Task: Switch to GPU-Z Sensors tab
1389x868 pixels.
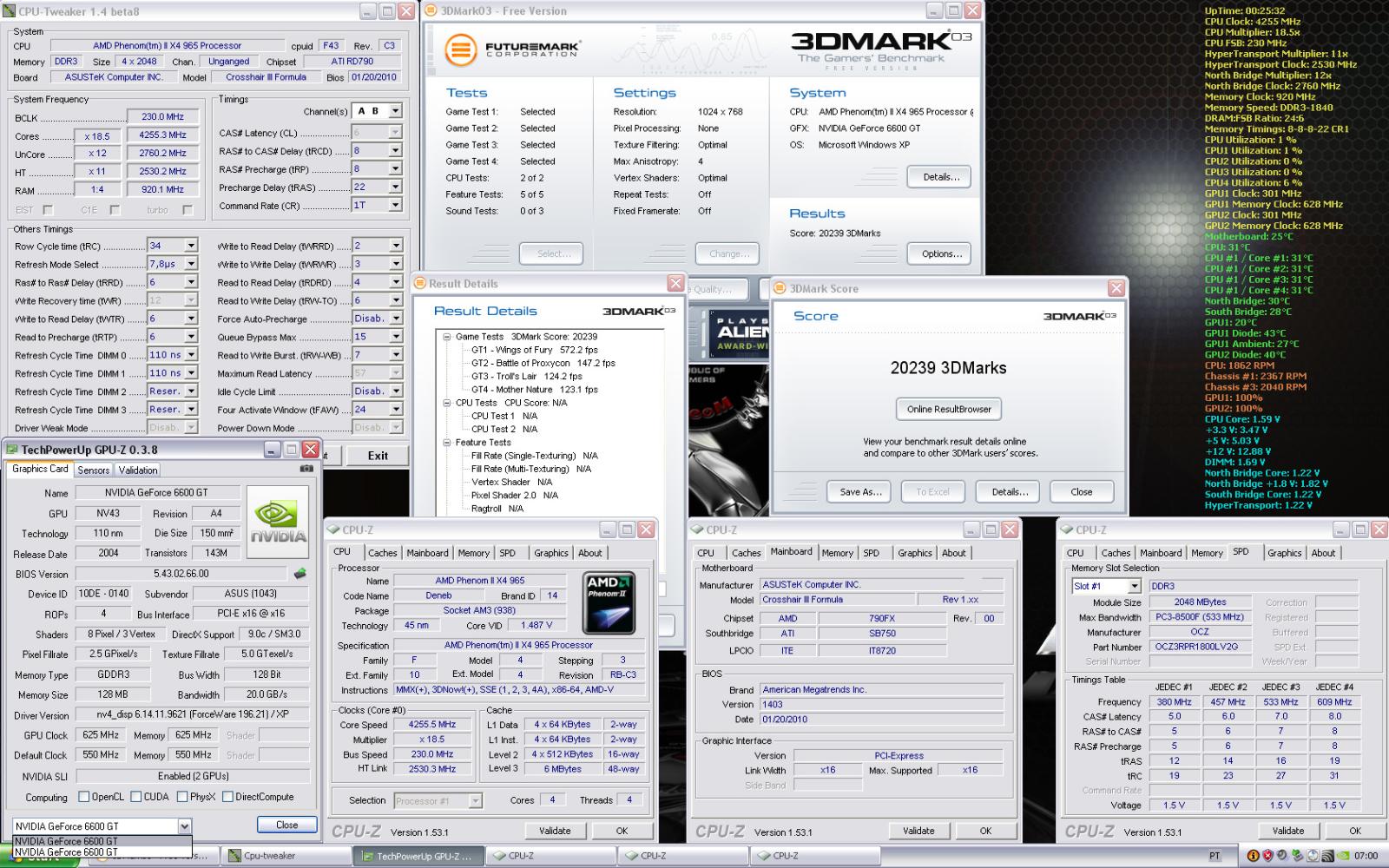Action: point(94,470)
